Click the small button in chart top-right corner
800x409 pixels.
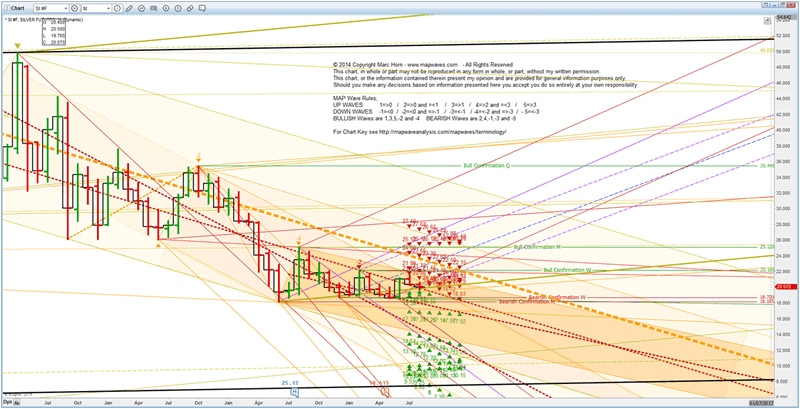(767, 21)
